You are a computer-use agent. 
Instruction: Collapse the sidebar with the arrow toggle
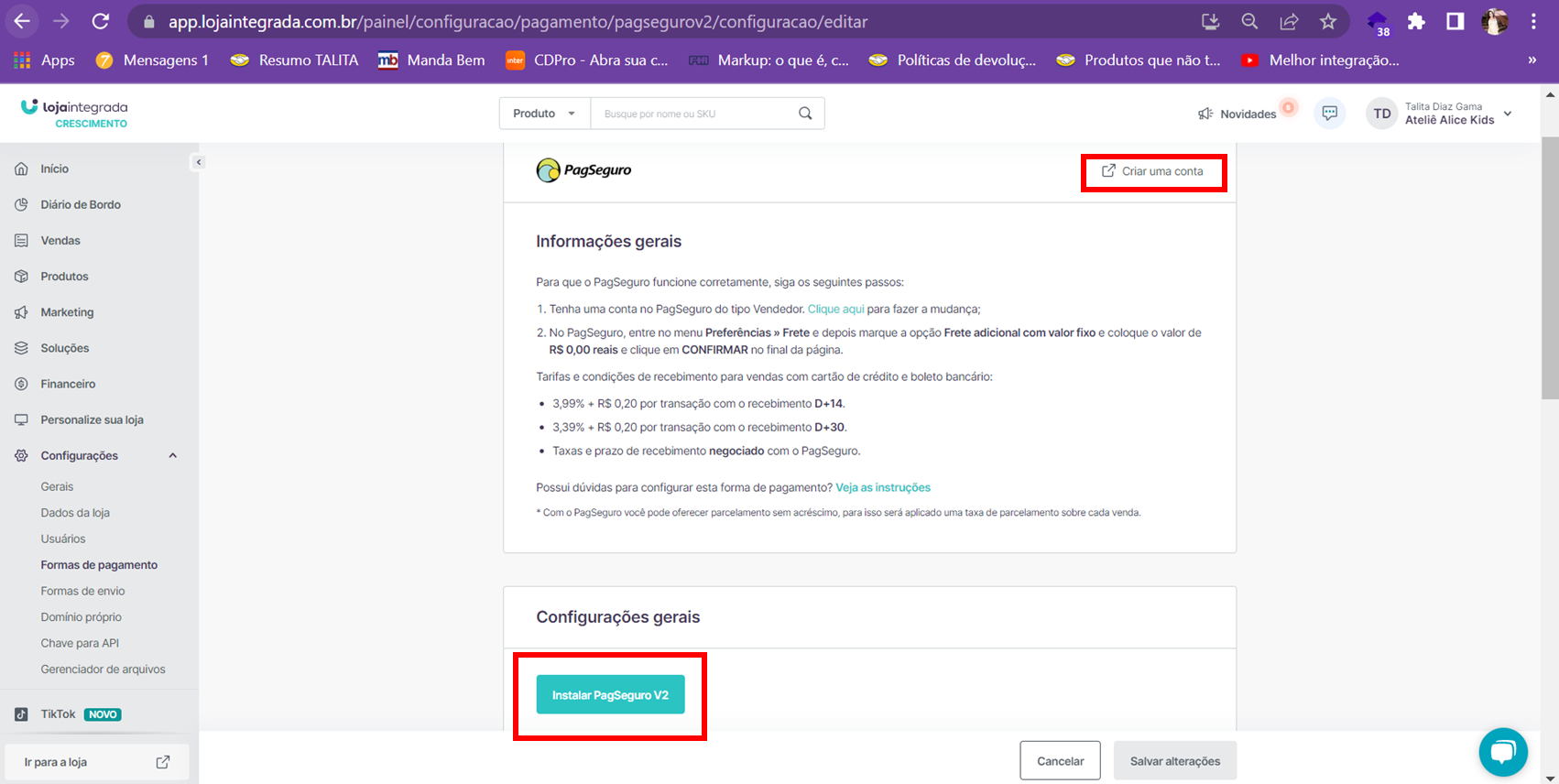point(198,162)
